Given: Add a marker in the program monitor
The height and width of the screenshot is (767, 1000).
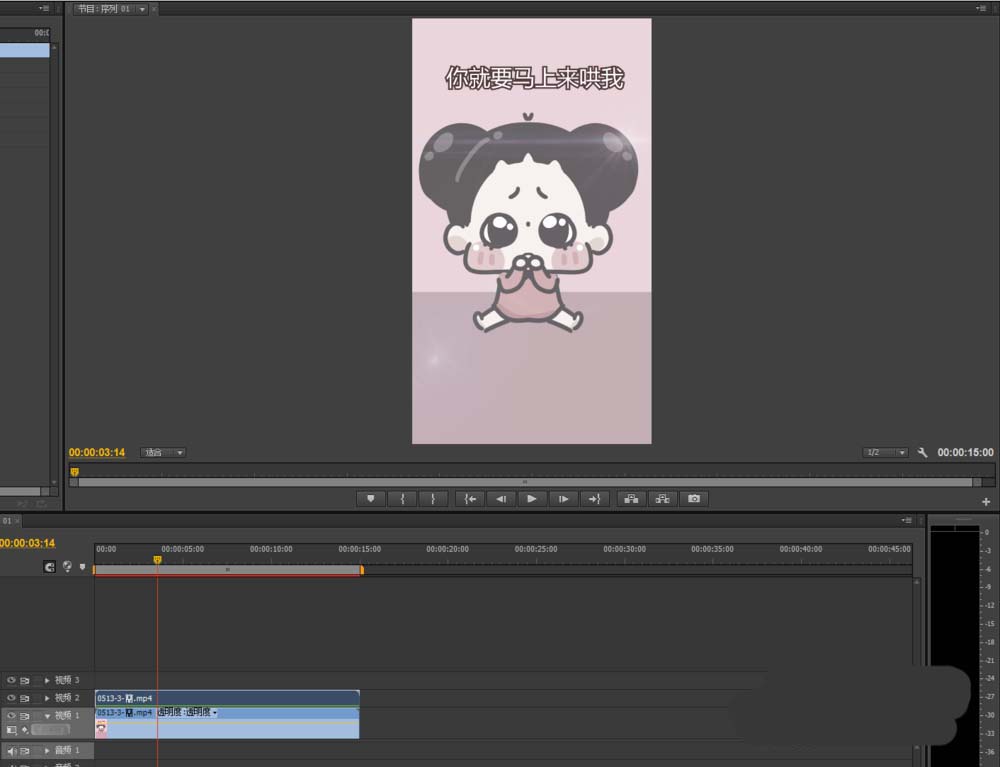Looking at the screenshot, I should point(371,499).
